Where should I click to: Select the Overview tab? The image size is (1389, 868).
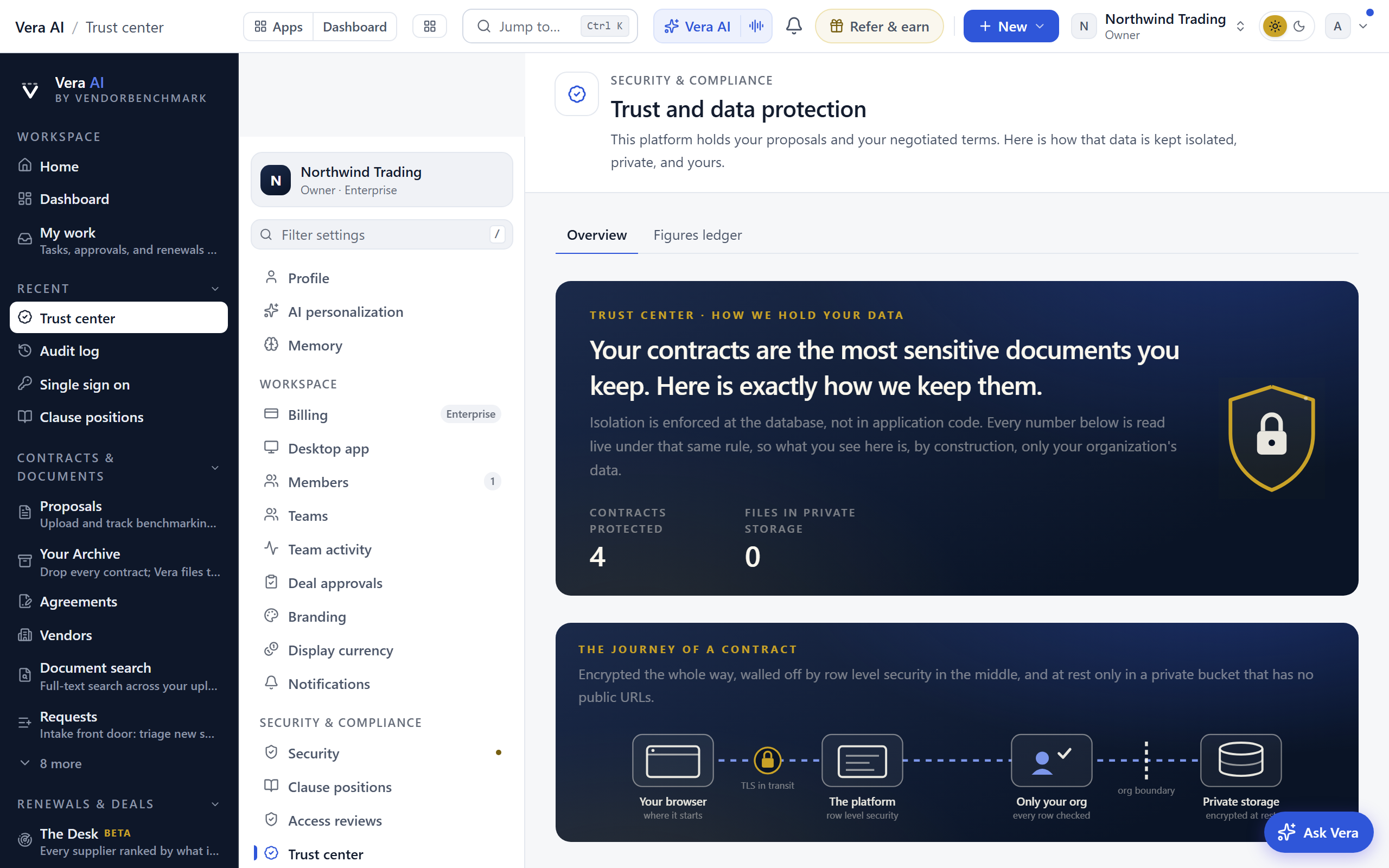pos(596,235)
